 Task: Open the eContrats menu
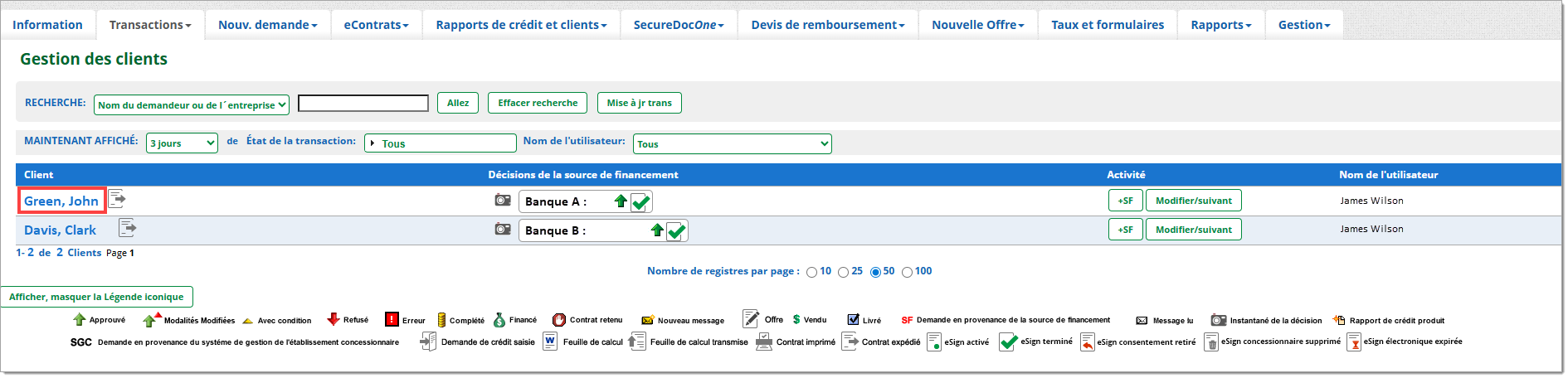(376, 25)
